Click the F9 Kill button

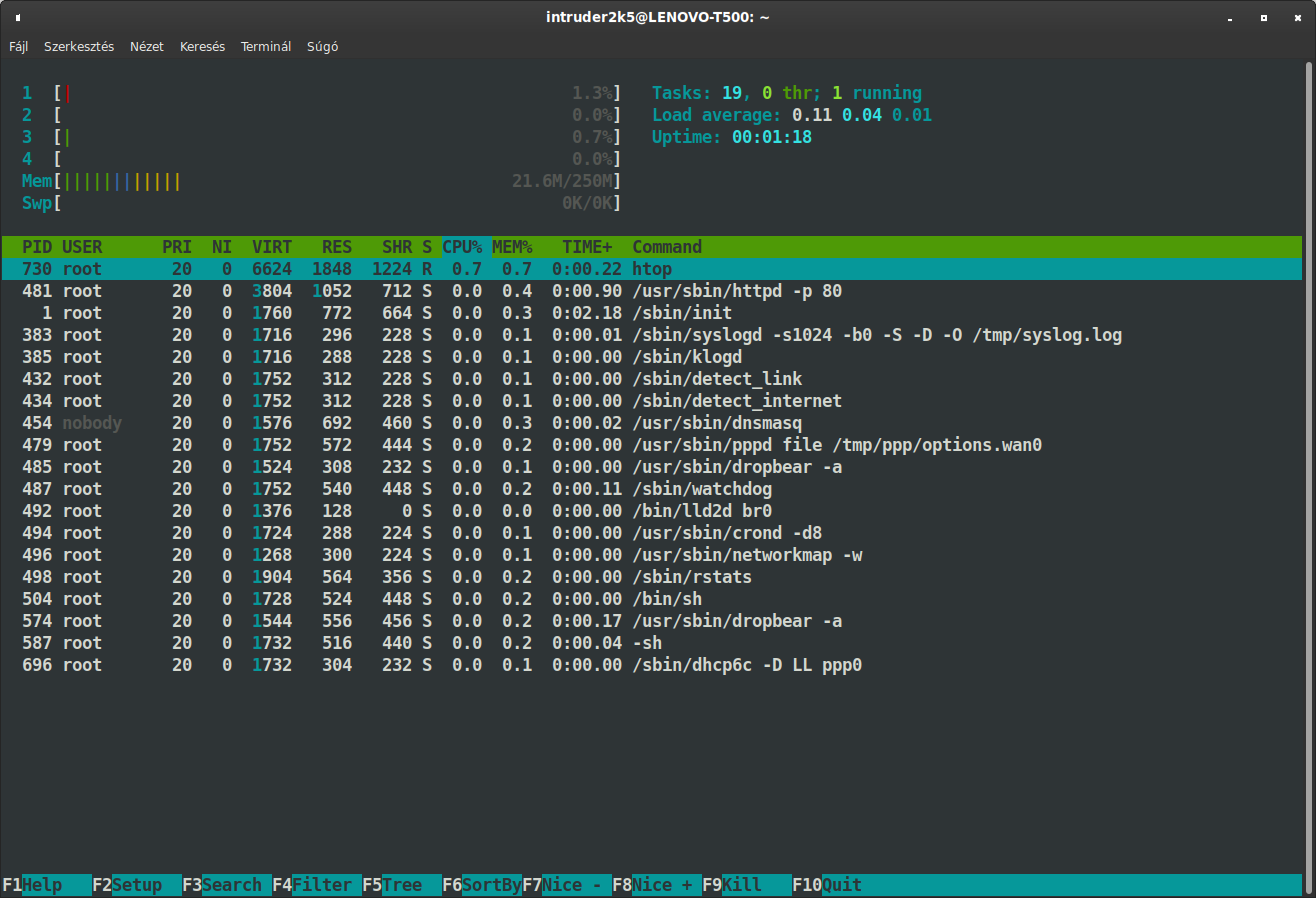tap(747, 885)
